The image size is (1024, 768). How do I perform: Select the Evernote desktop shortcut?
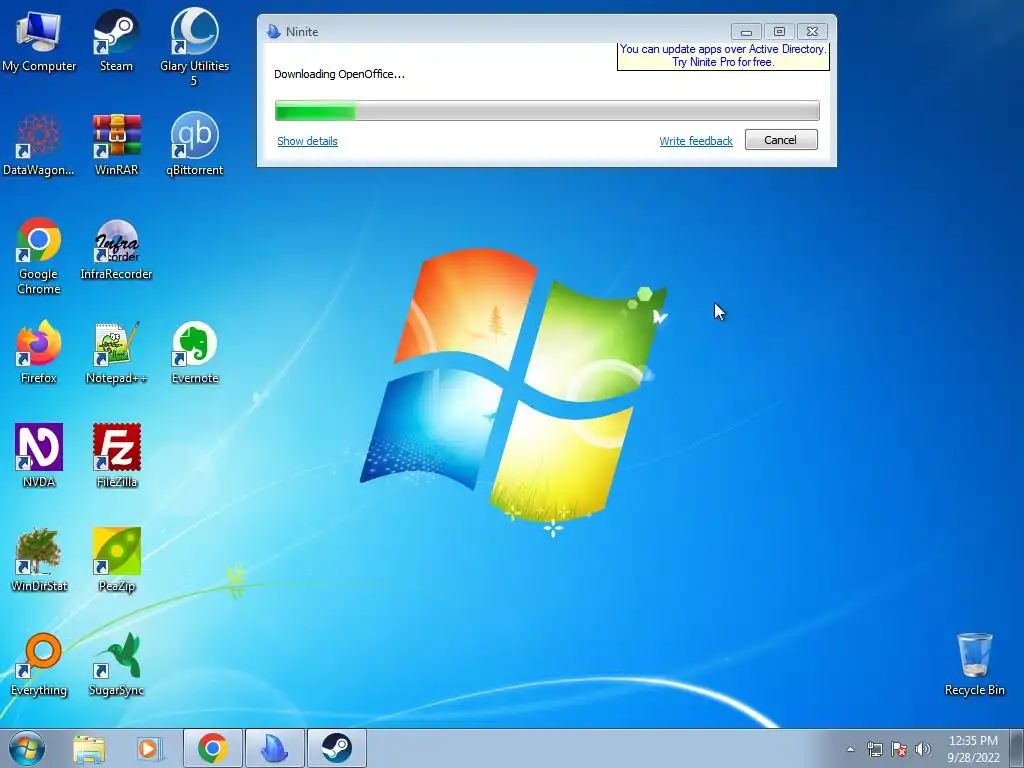point(194,353)
